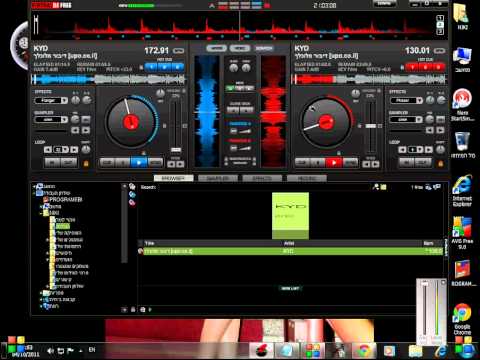This screenshot has width=480, height=360.
Task: Click right deck pitch slider handle
Action: (x=371, y=126)
